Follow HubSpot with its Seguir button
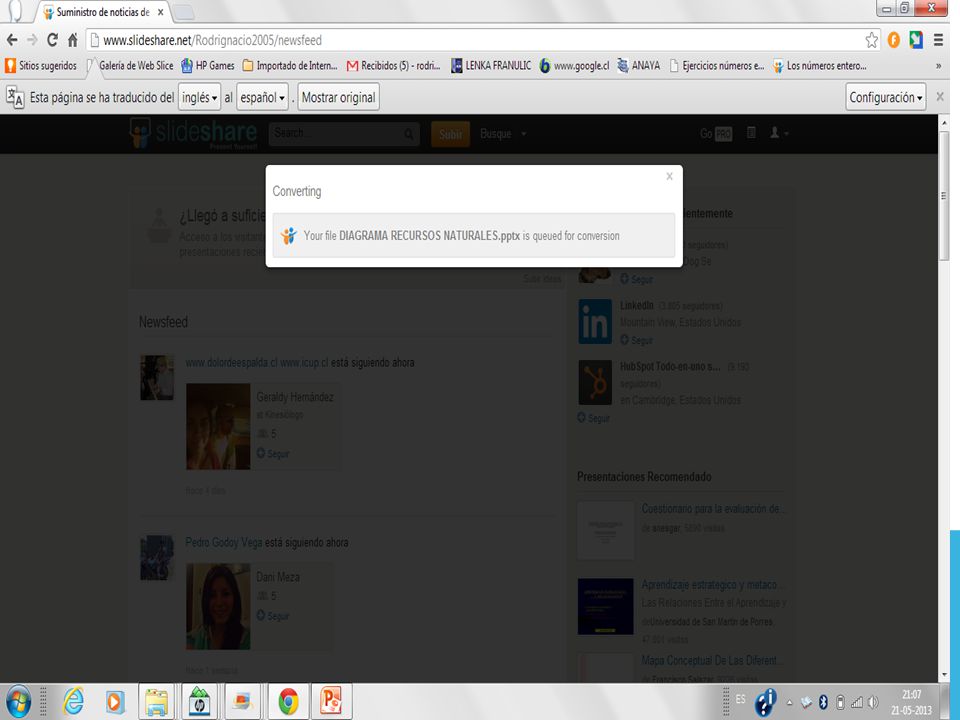Viewport: 960px width, 720px height. 593,418
